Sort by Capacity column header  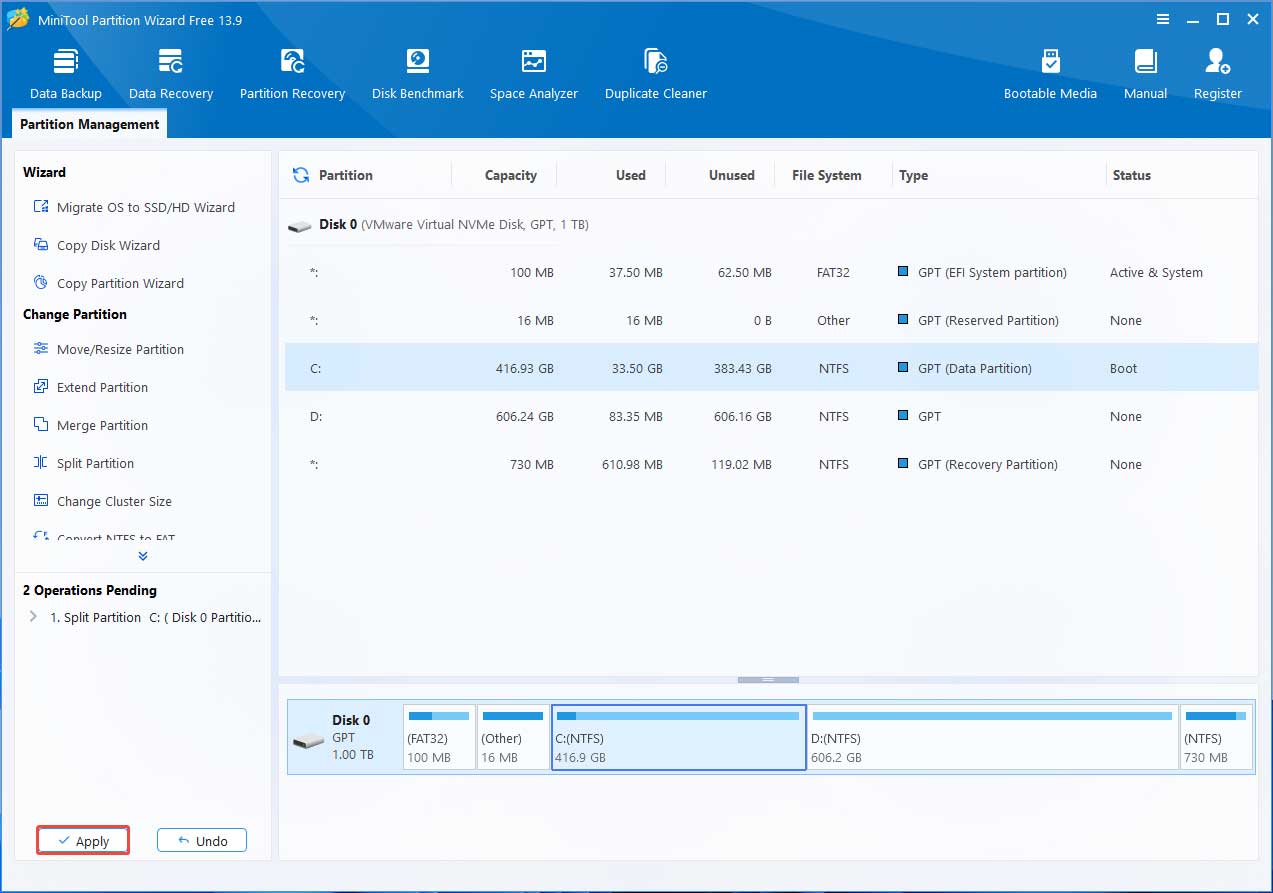coord(510,175)
